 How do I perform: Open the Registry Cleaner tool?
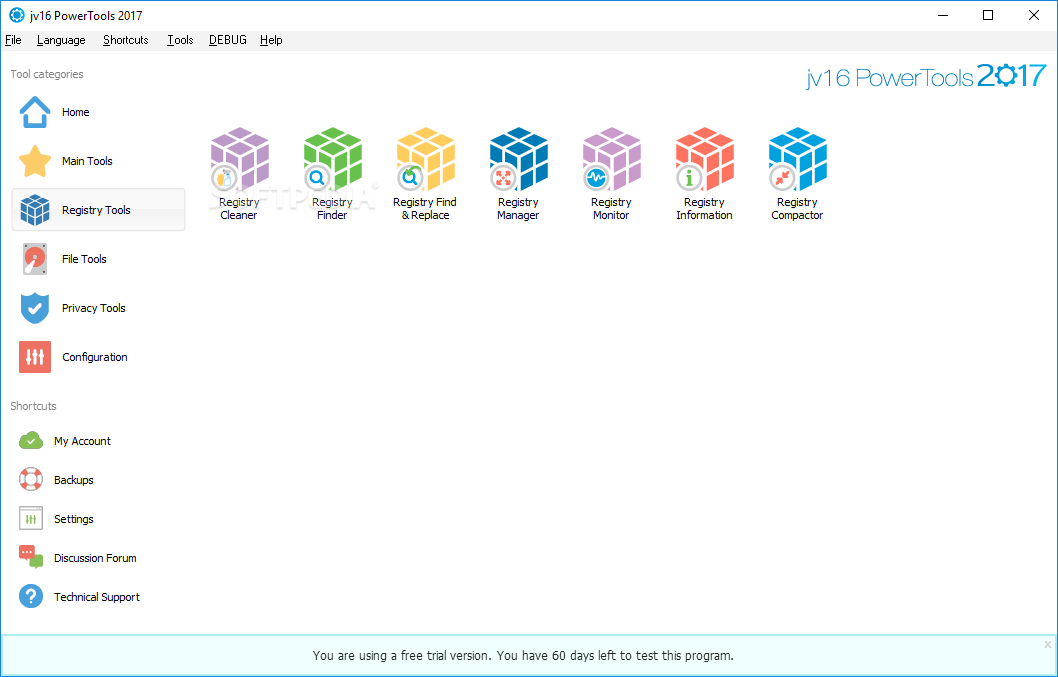239,174
